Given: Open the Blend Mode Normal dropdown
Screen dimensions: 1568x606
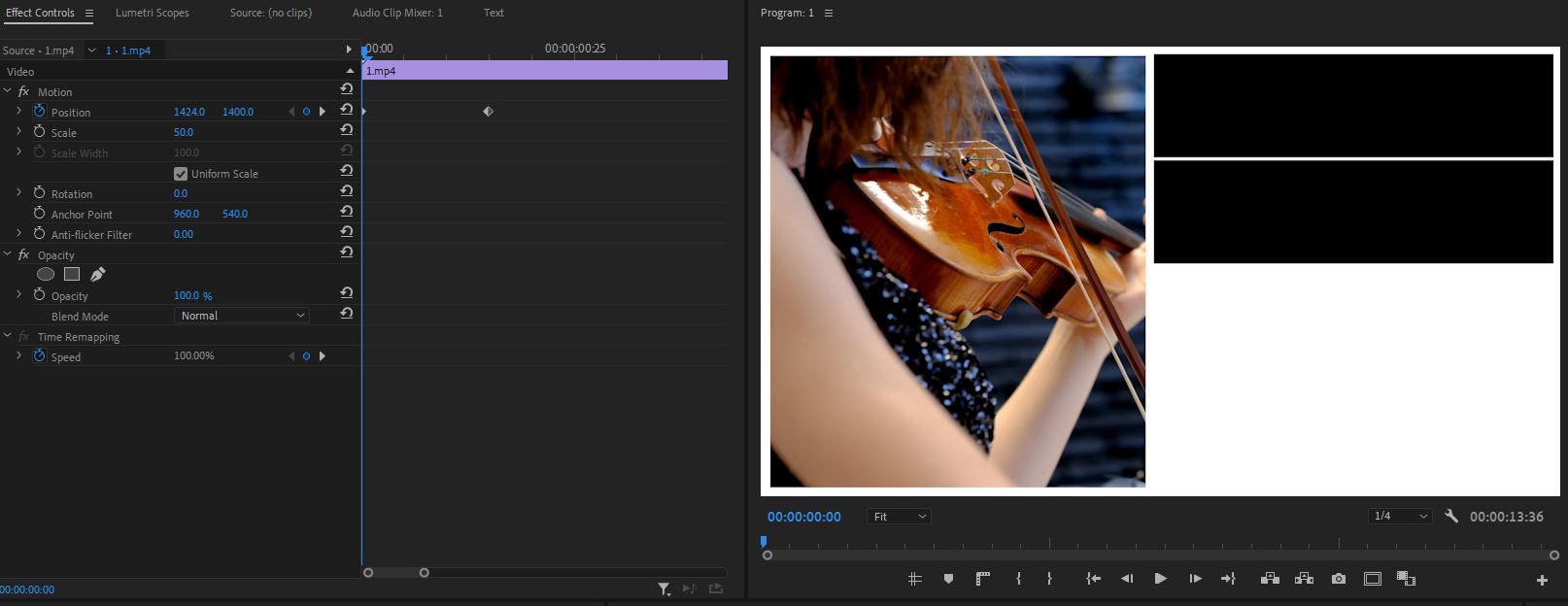Looking at the screenshot, I should [x=242, y=316].
